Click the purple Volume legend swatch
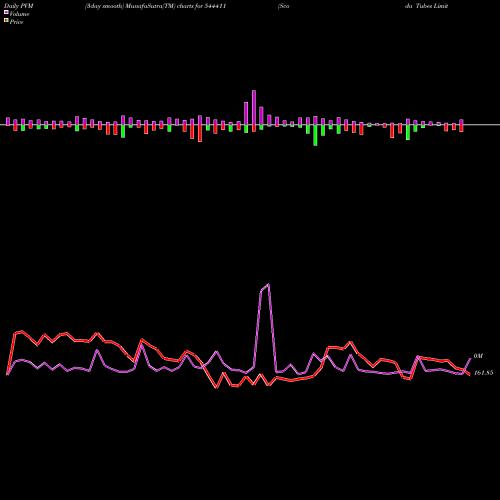This screenshot has height=500, width=500. pyautogui.click(x=6, y=13)
